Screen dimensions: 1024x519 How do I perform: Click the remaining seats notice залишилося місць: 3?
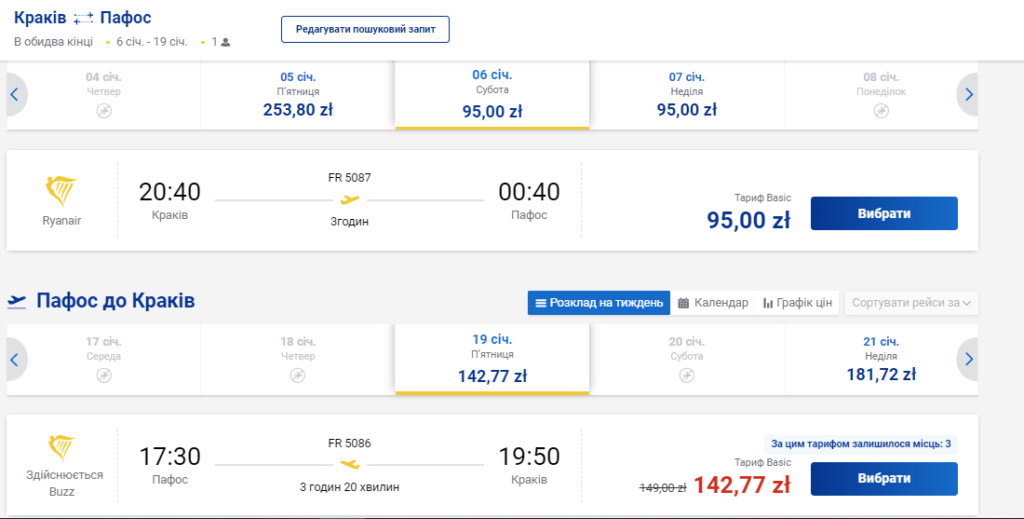click(x=861, y=444)
